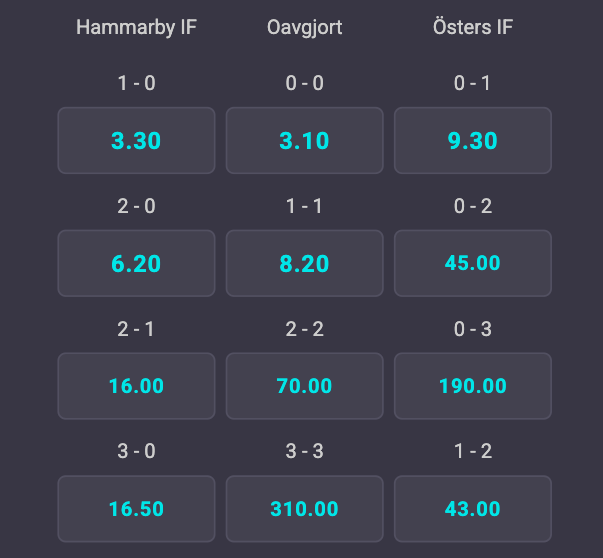This screenshot has height=558, width=603.
Task: Choose 16.00 odds for Hammarby 2-1
Action: click(136, 386)
